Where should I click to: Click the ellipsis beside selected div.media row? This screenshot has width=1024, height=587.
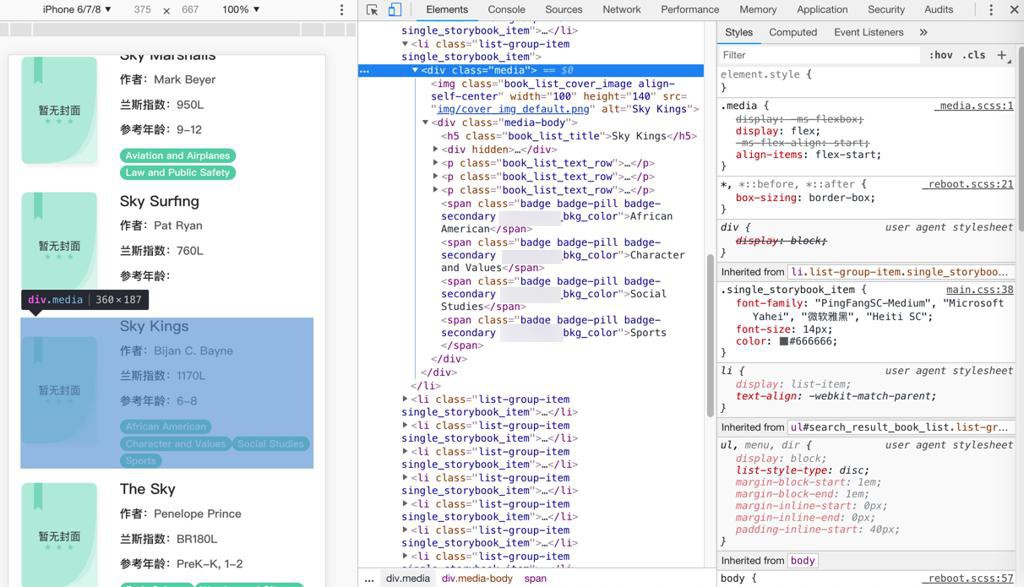click(364, 71)
